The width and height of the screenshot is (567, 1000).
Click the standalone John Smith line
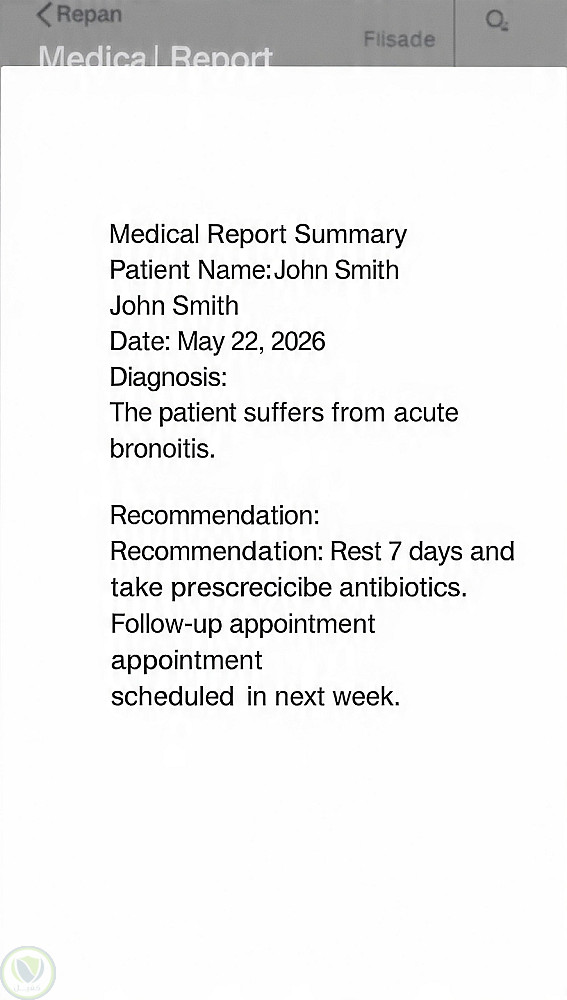tap(174, 306)
